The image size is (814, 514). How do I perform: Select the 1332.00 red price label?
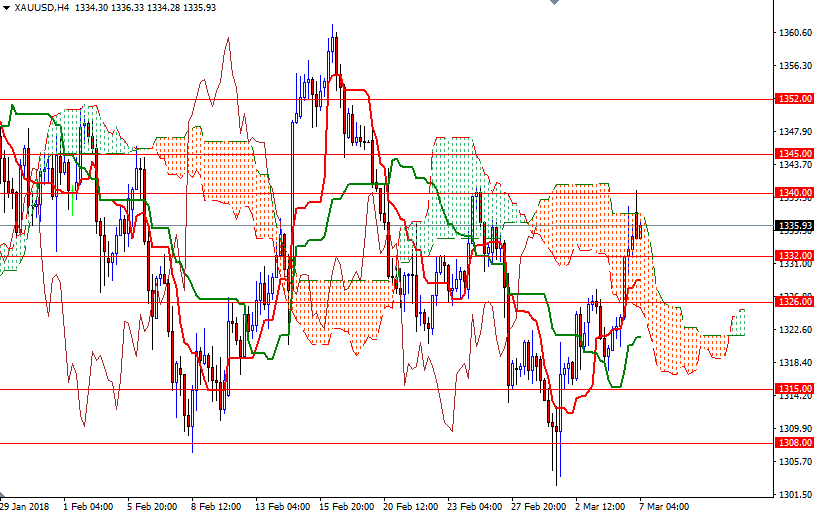794,256
